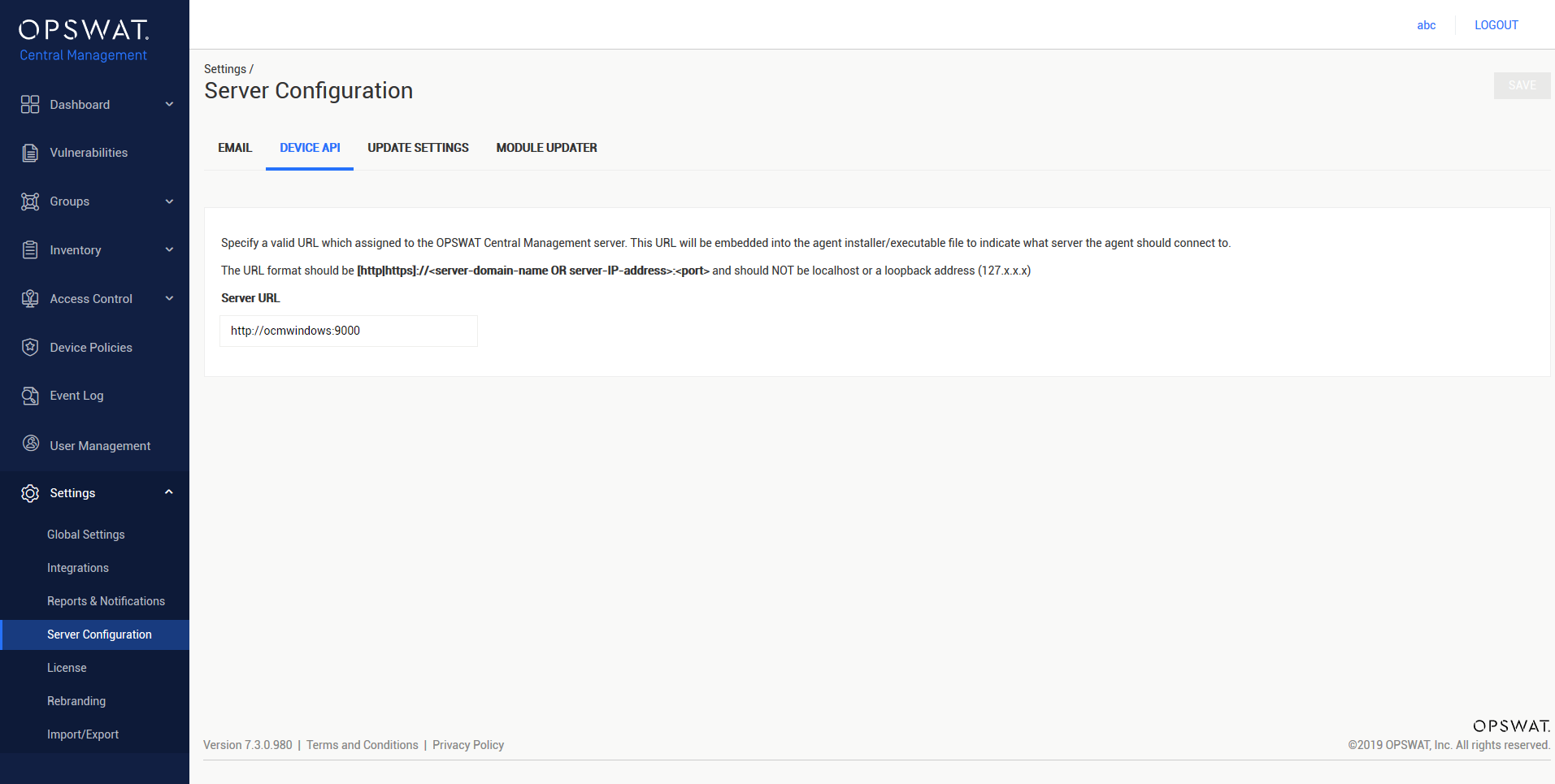This screenshot has width=1555, height=784.
Task: Click the Server URL input field
Action: (349, 331)
